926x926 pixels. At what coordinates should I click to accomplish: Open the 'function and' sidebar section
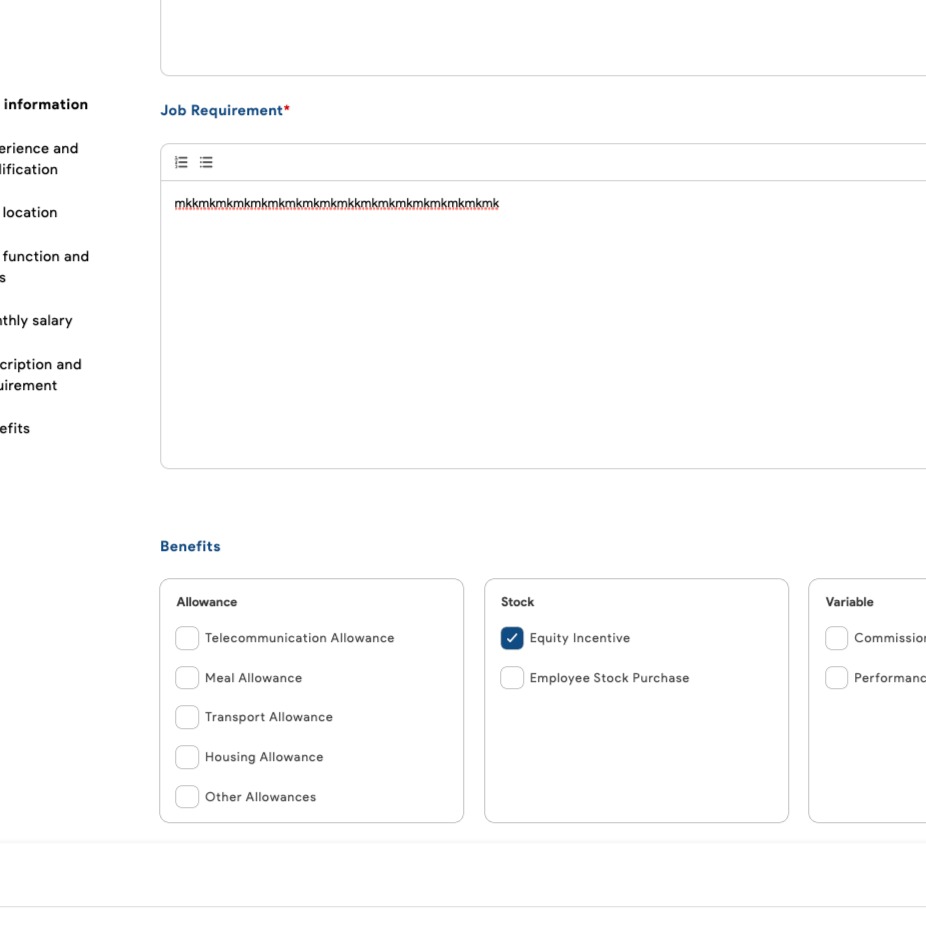44,266
